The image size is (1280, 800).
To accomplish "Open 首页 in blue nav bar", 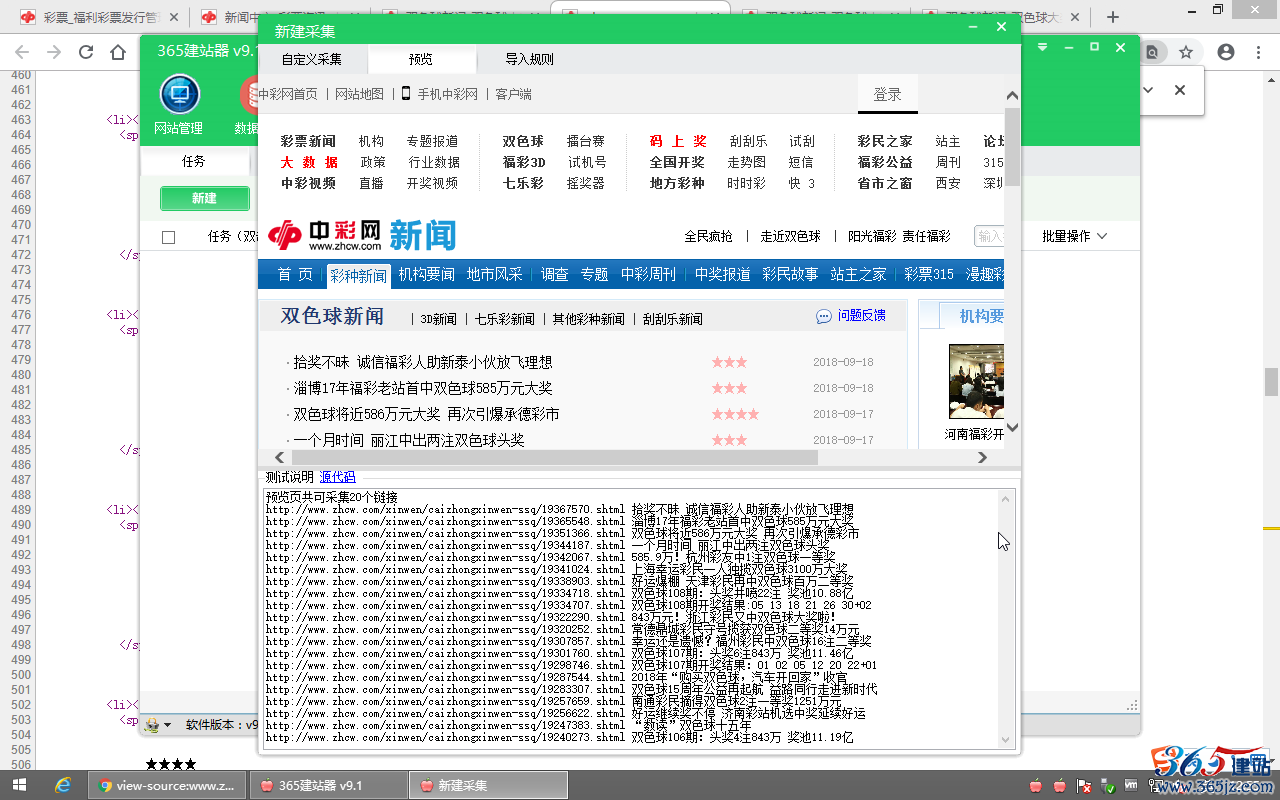I will click(295, 274).
